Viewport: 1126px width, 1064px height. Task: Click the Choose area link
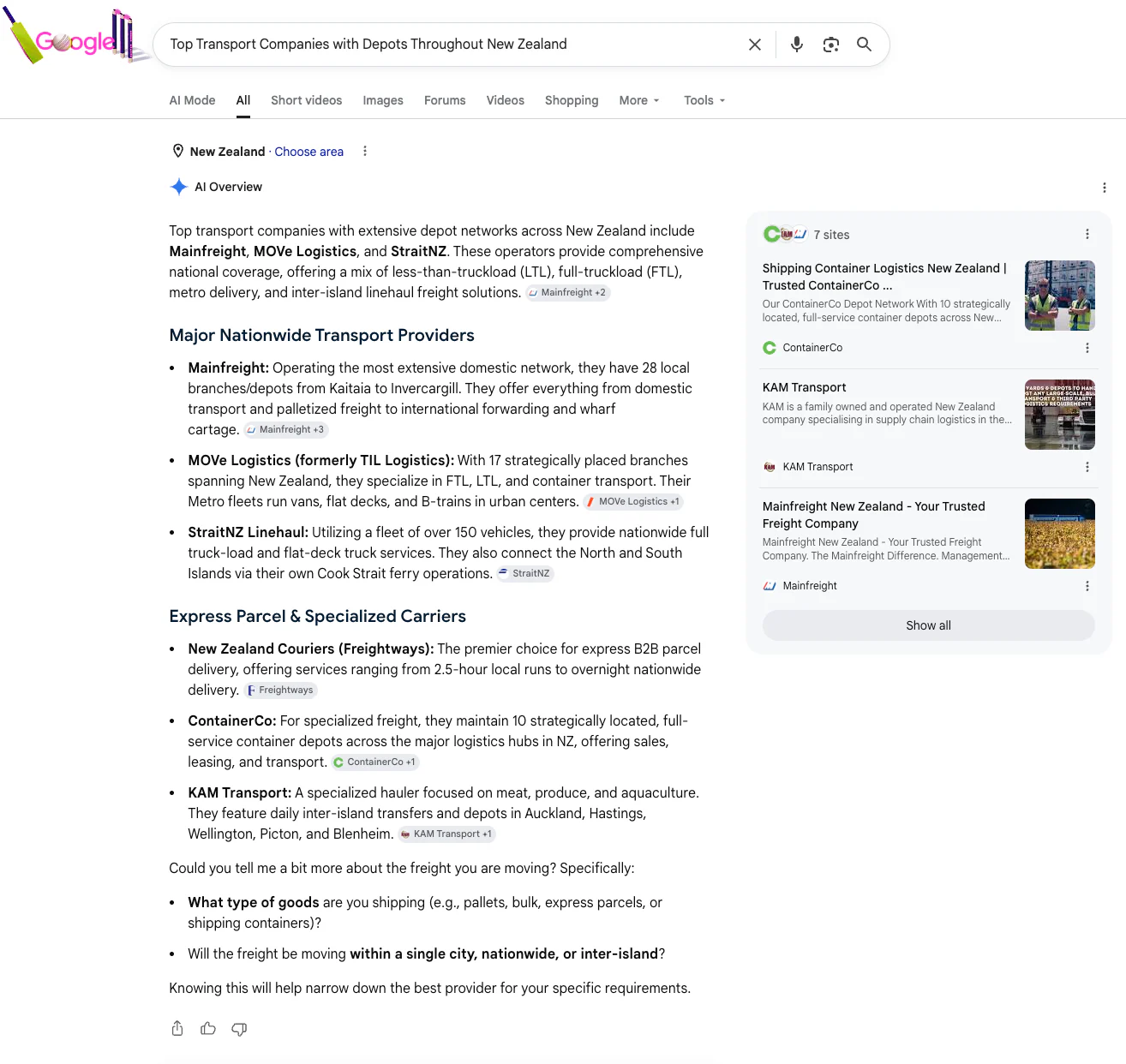[x=308, y=152]
